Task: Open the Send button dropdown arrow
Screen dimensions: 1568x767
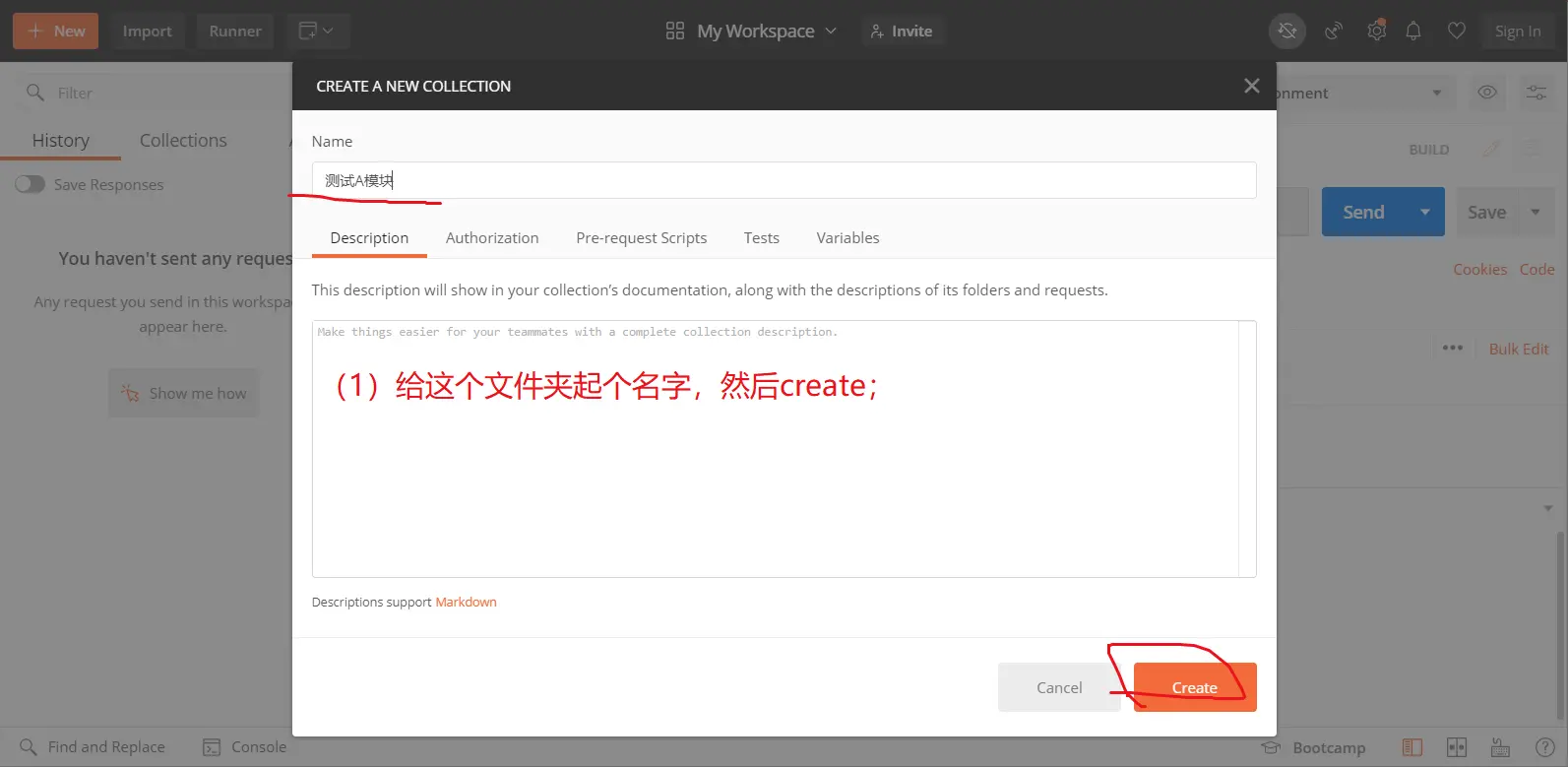Action: pos(1424,212)
